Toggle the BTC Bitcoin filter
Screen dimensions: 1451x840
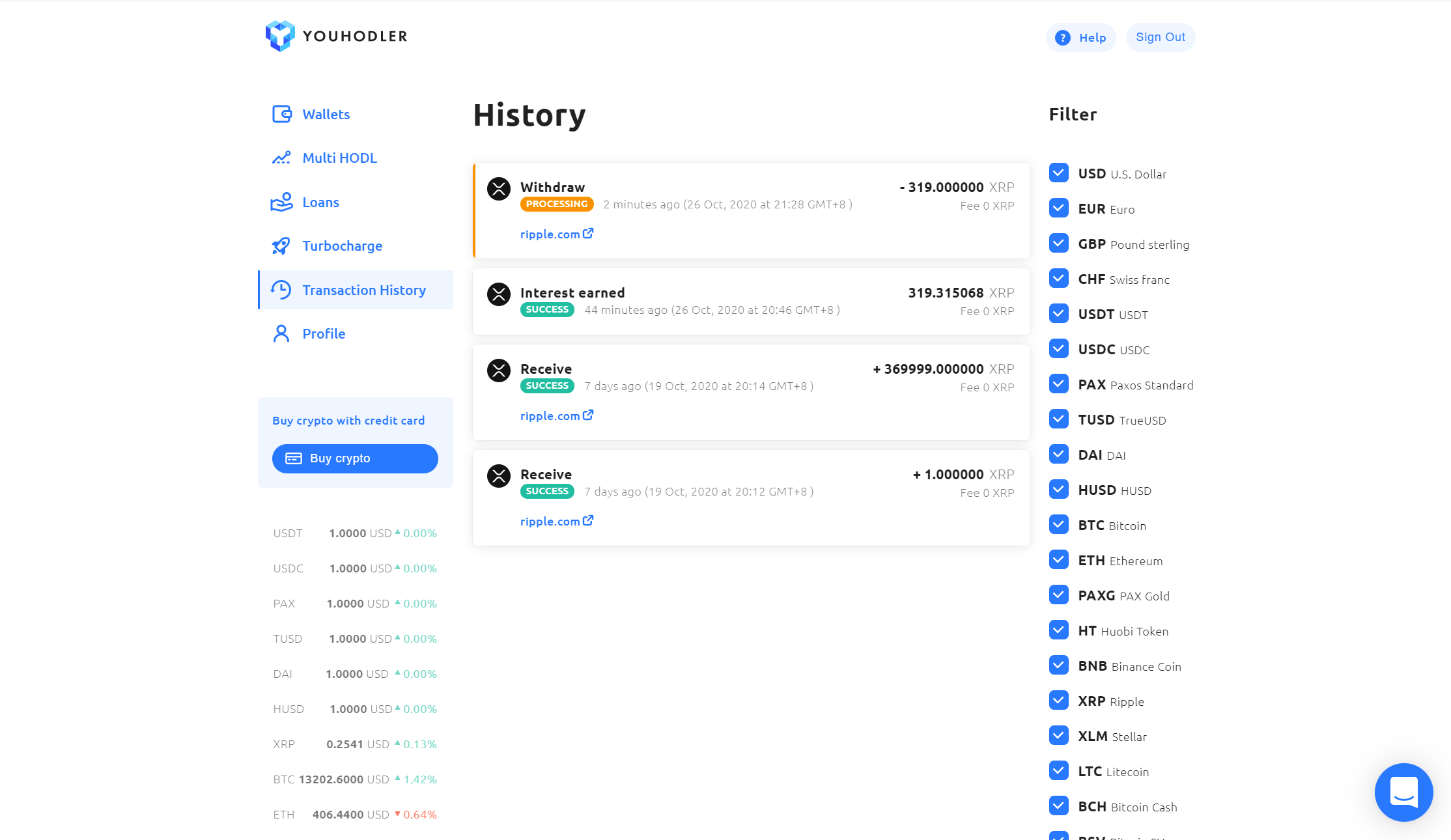pos(1059,524)
